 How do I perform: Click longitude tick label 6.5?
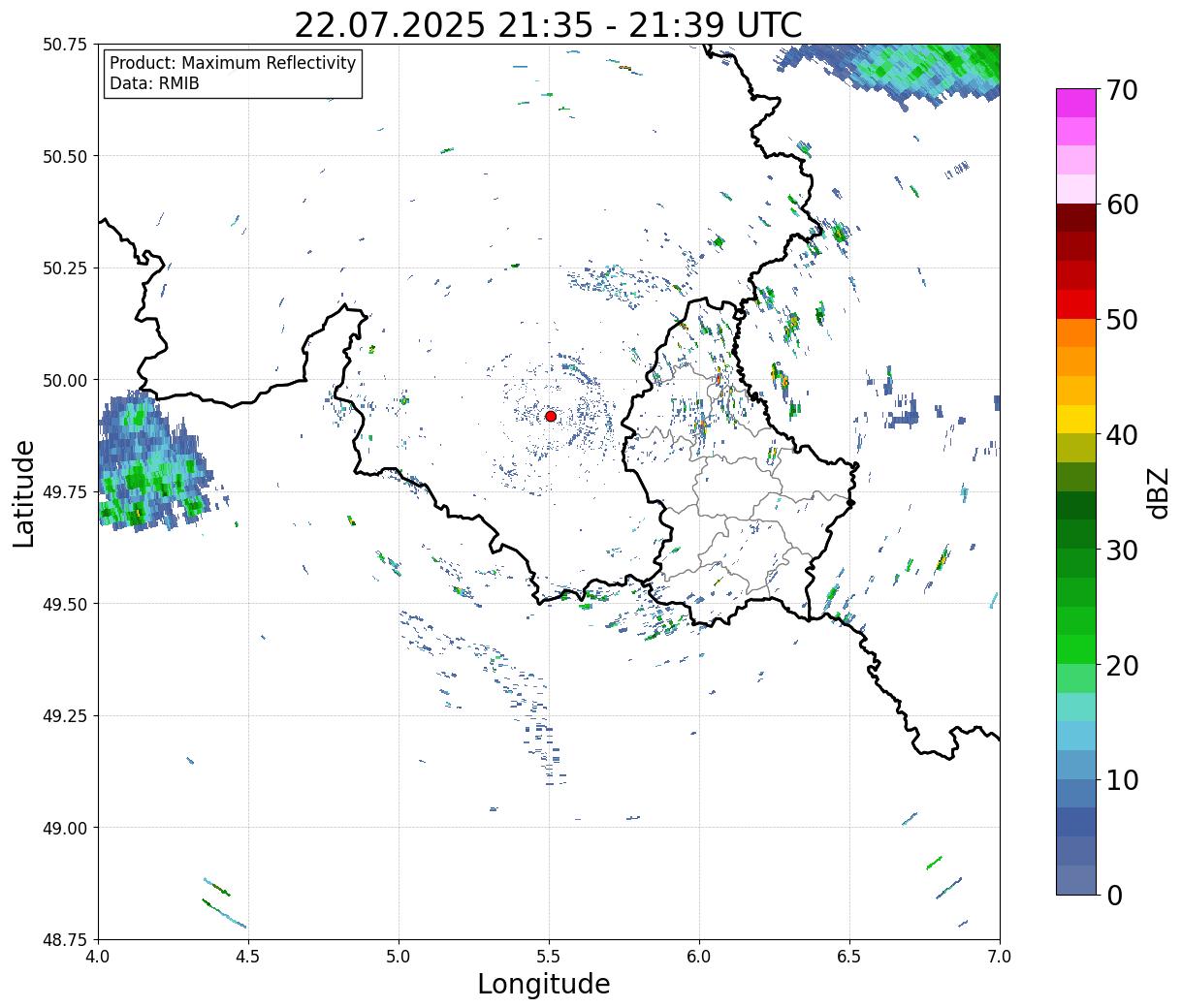(849, 956)
